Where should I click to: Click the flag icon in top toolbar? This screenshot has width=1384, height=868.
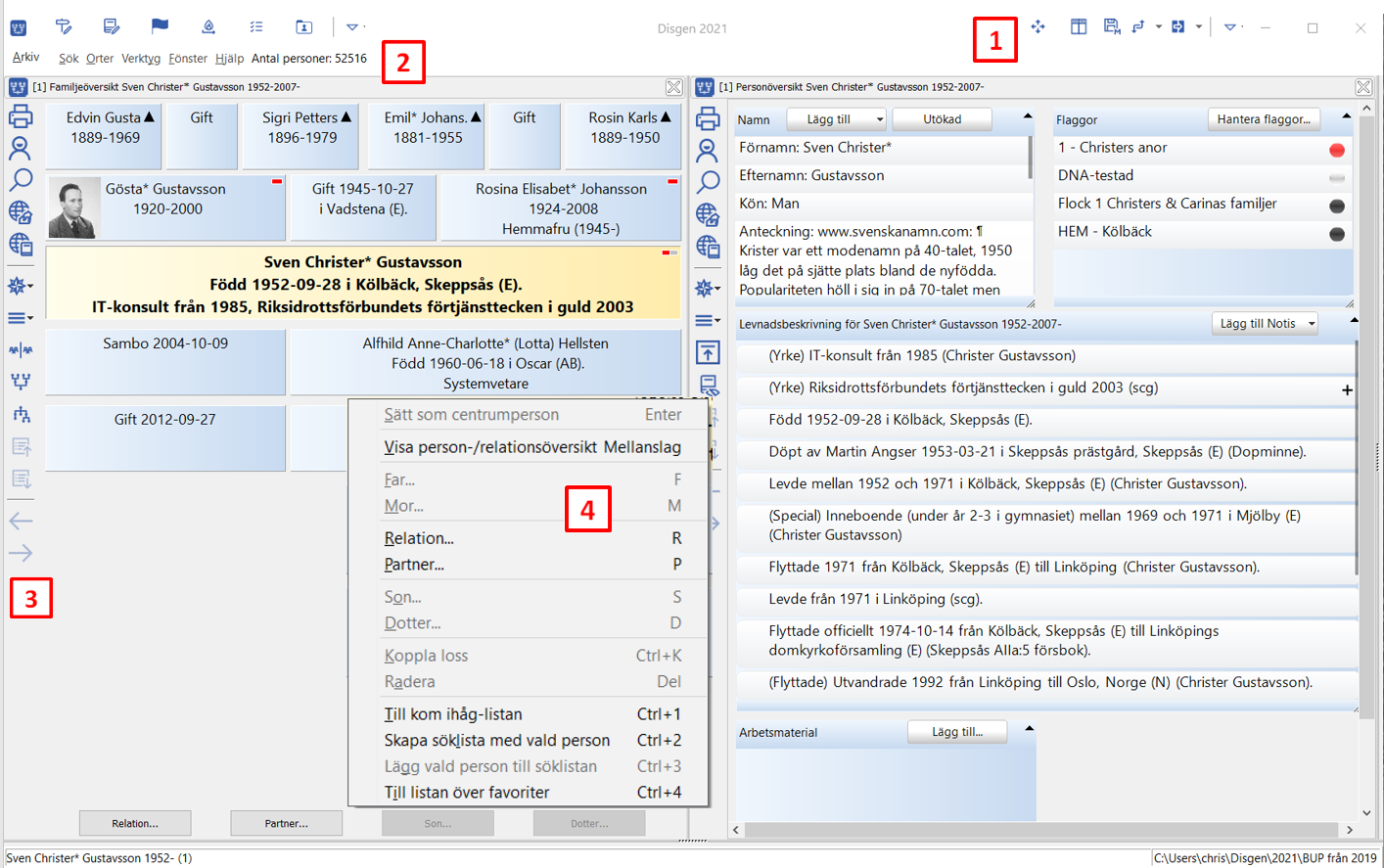tap(160, 26)
